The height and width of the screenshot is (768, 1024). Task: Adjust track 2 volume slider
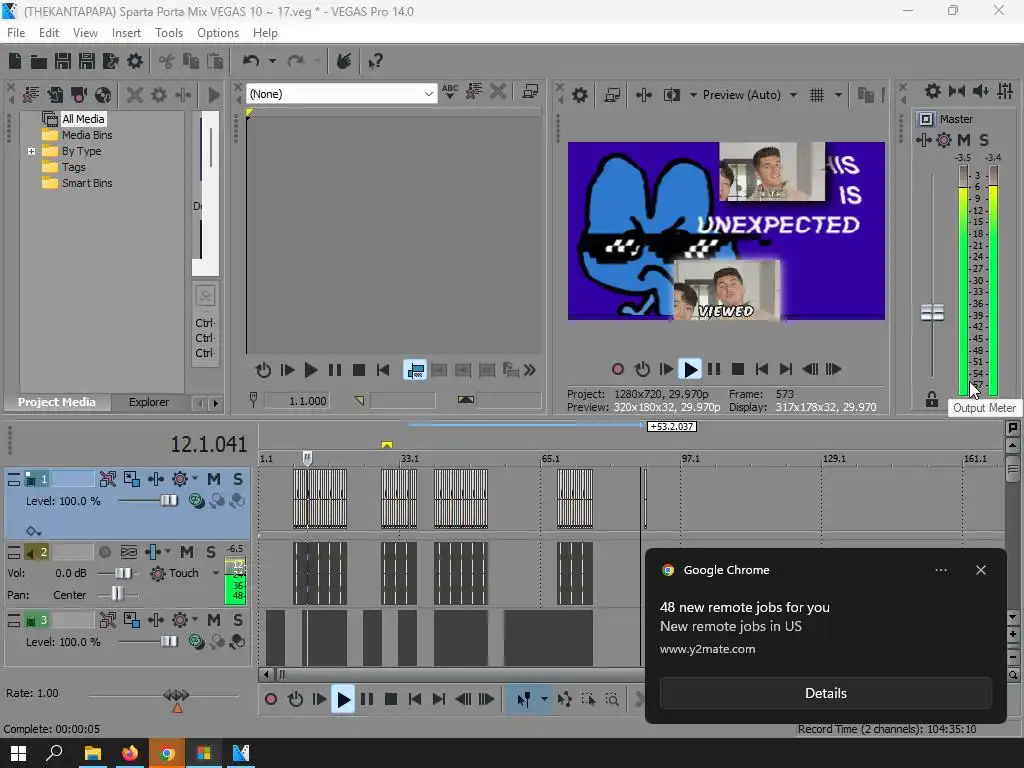pyautogui.click(x=122, y=573)
